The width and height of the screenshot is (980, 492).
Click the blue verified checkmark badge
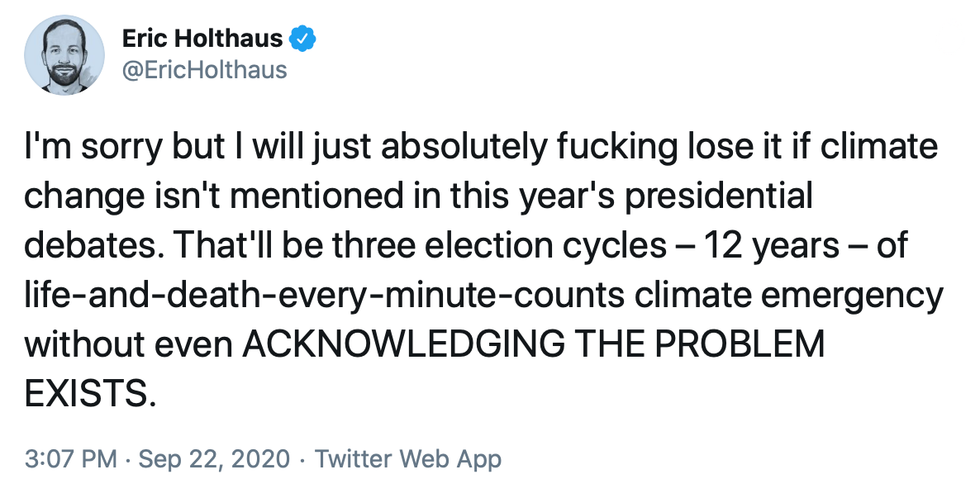tap(302, 39)
